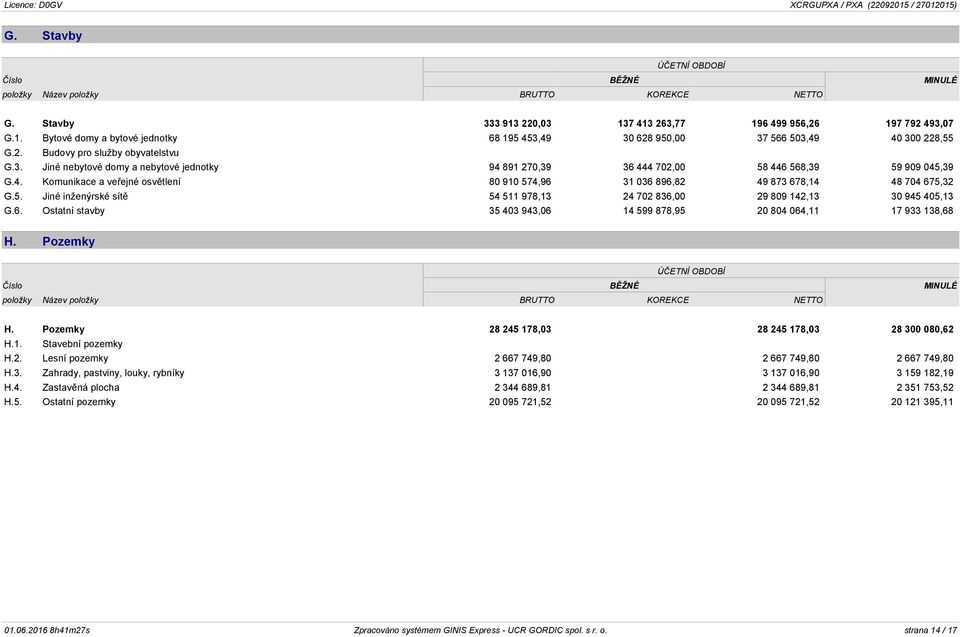Select value 49 873 678,14
This screenshot has height=637, width=960.
788,182
